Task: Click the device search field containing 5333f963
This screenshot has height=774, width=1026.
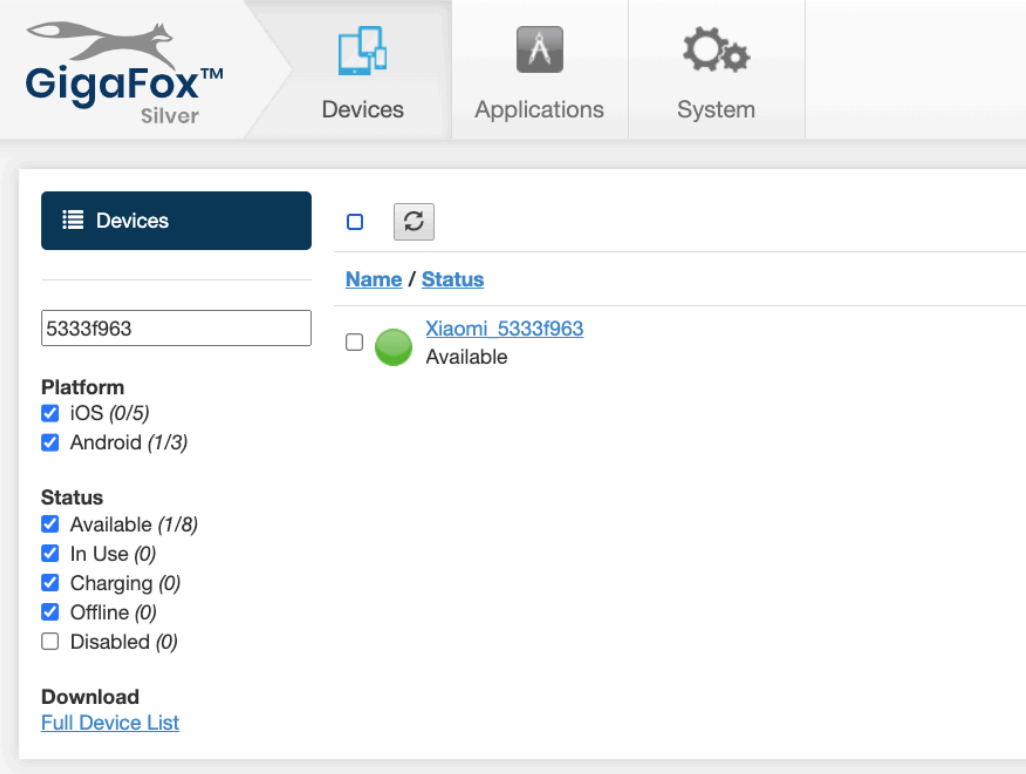Action: [176, 328]
